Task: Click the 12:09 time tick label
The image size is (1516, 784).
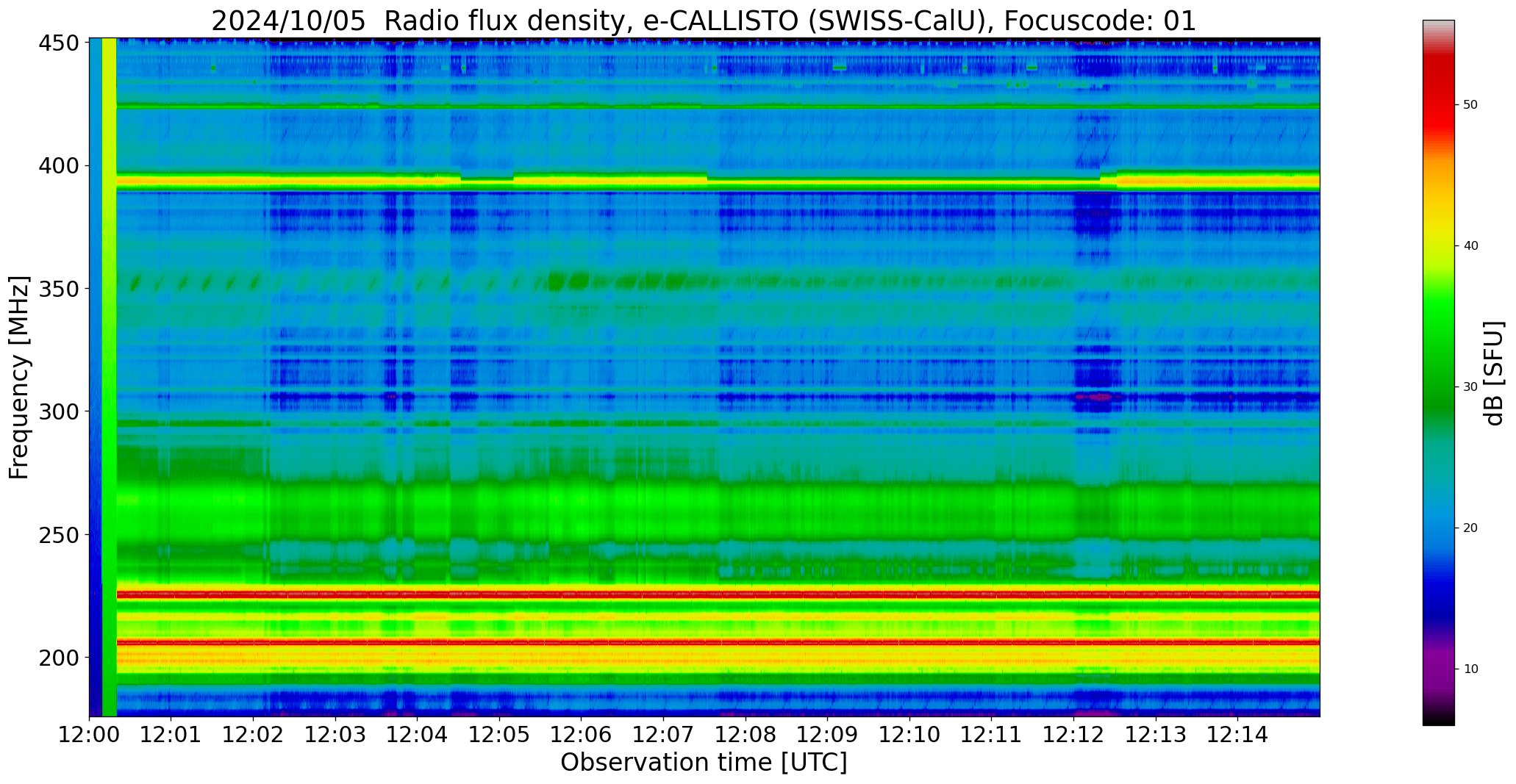Action: 828,734
